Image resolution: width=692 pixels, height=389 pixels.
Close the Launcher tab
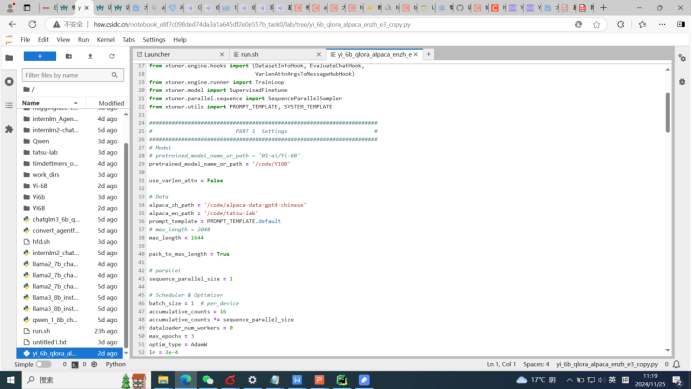(222, 54)
